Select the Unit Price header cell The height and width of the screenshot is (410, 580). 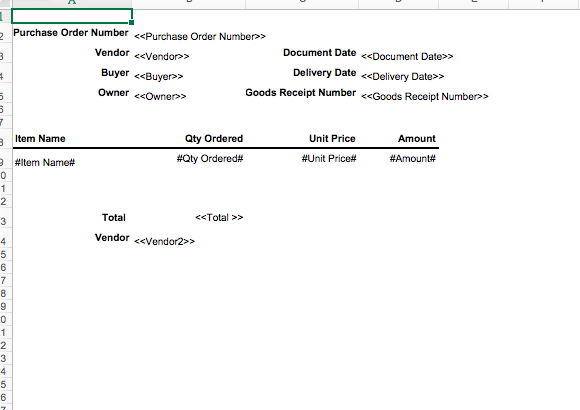tap(332, 139)
